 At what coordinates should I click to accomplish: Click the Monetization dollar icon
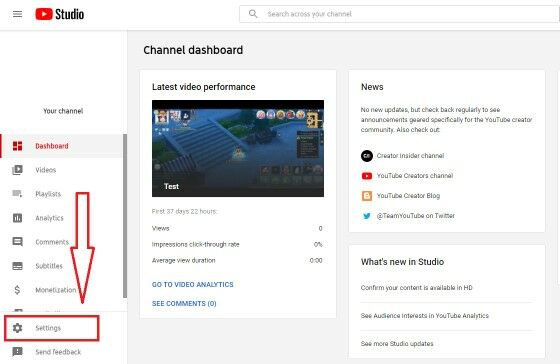coord(18,290)
